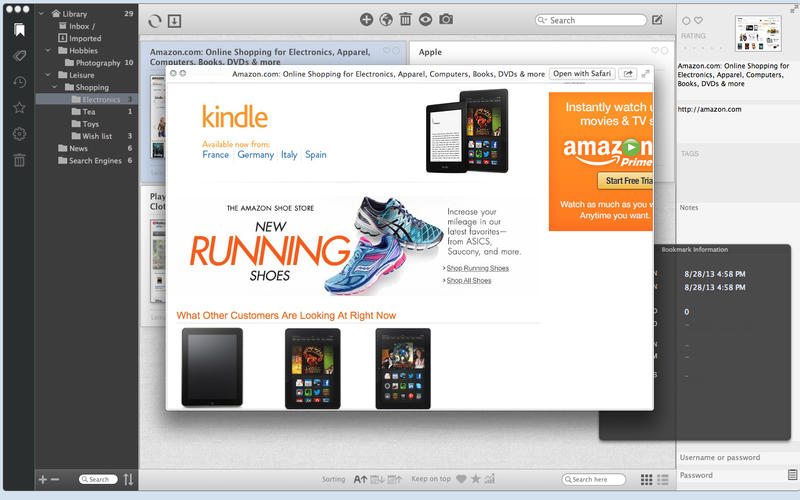This screenshot has height=500, width=800.
Task: Click the password field list icon
Action: click(x=792, y=475)
